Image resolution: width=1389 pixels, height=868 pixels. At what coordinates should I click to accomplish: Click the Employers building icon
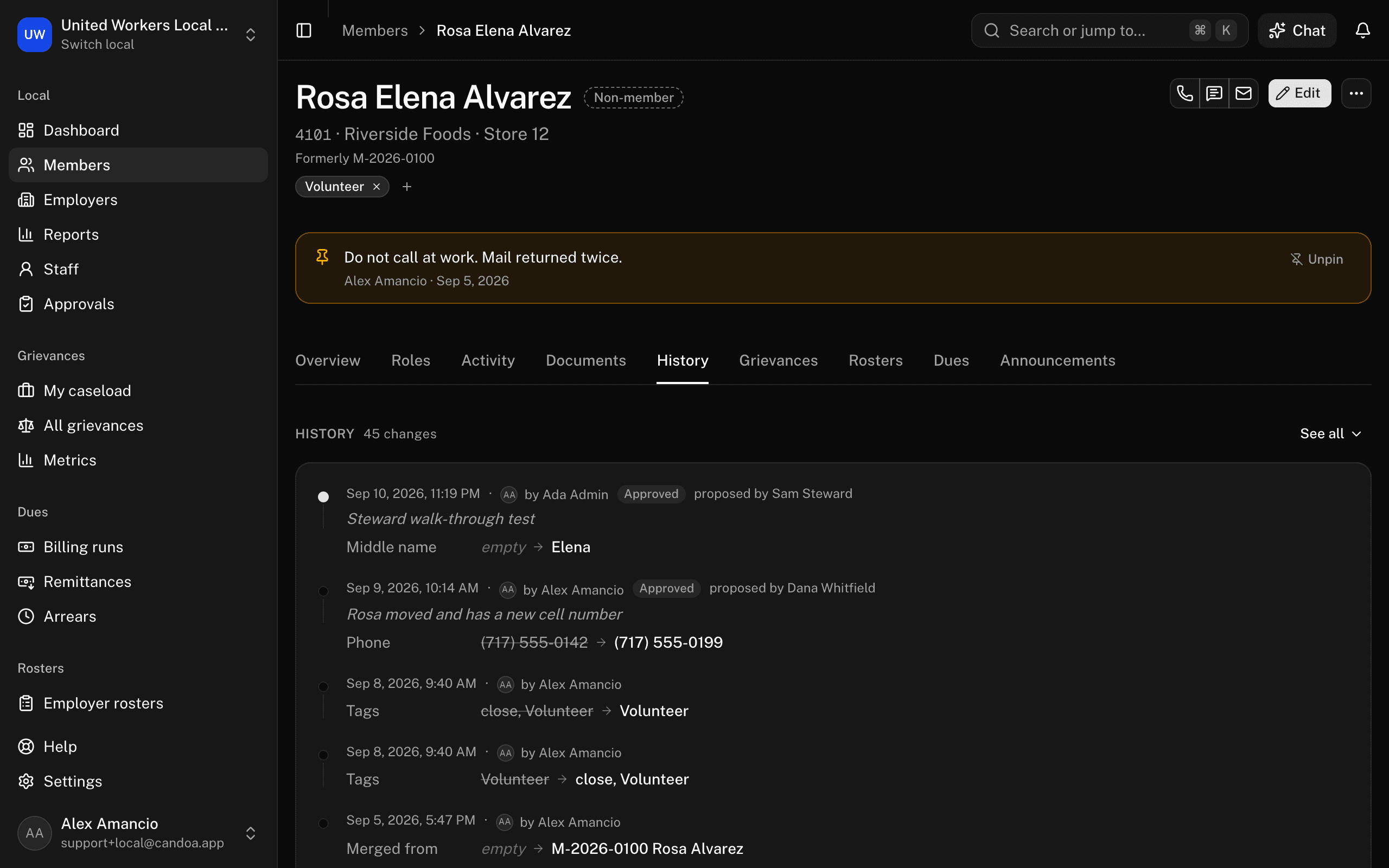[26, 200]
